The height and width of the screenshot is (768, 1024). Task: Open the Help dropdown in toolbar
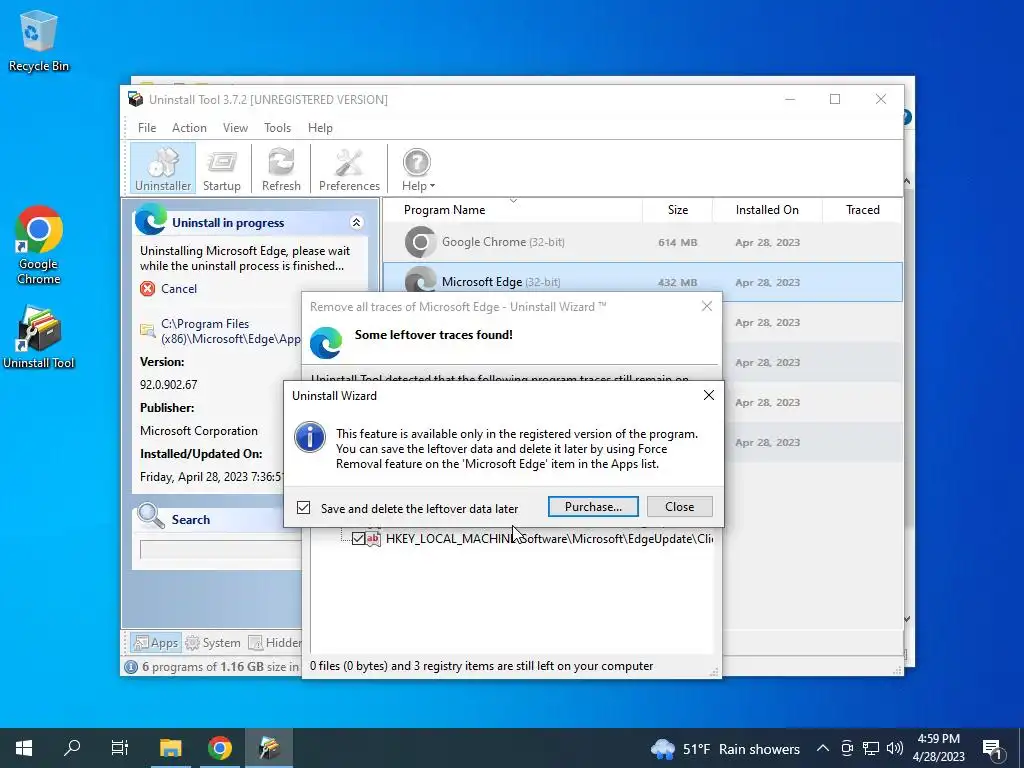tap(417, 168)
